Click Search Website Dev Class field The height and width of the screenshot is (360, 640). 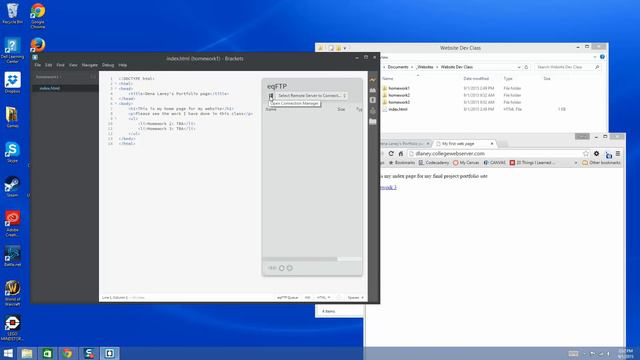[x=567, y=67]
